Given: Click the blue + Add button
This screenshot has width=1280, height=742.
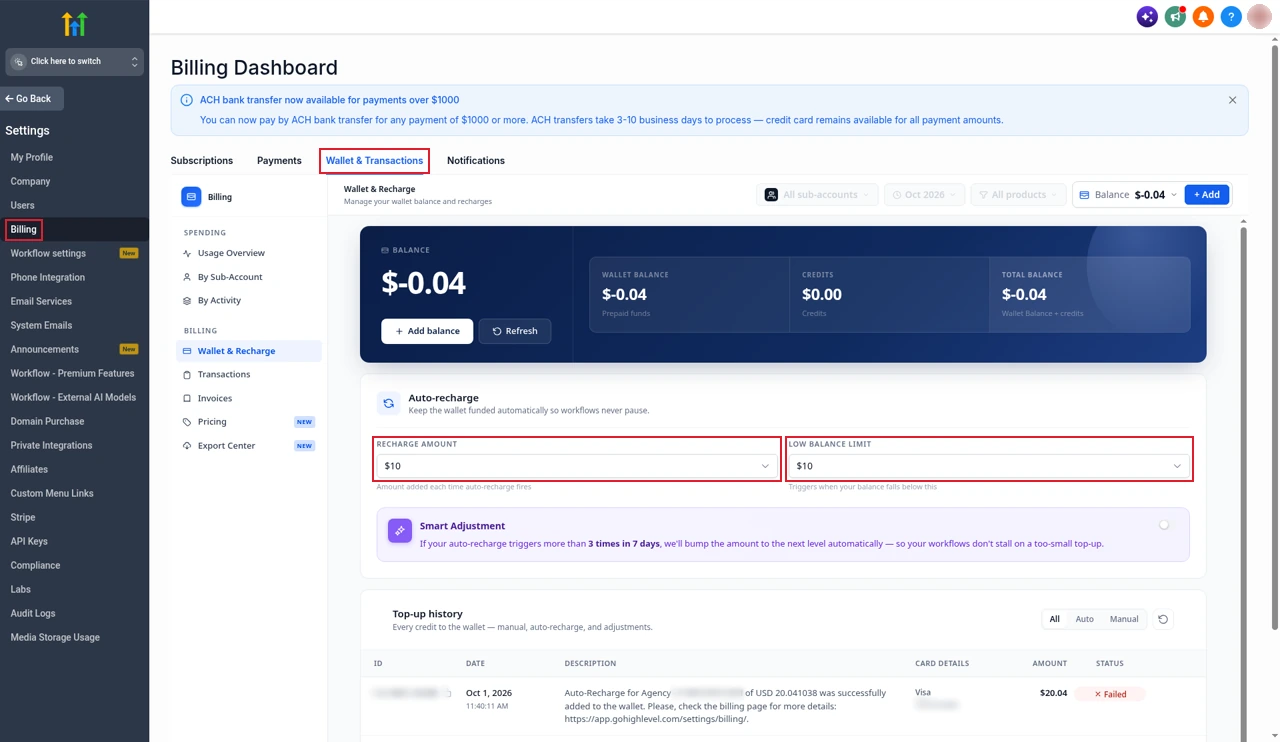Looking at the screenshot, I should coord(1207,195).
